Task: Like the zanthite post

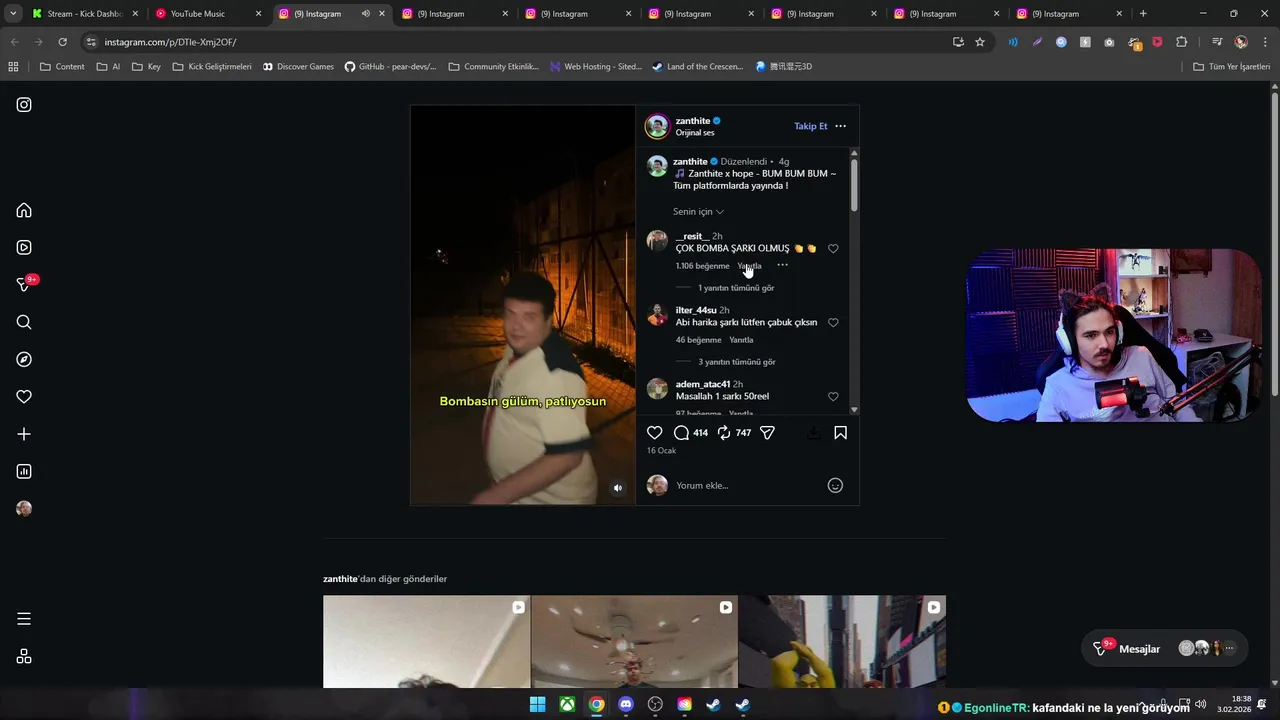Action: tap(654, 433)
